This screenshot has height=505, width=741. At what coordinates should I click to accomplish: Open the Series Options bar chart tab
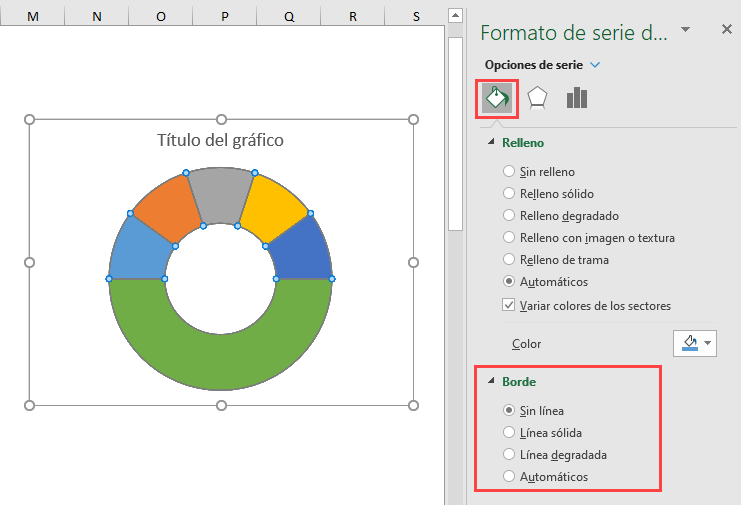(x=577, y=98)
